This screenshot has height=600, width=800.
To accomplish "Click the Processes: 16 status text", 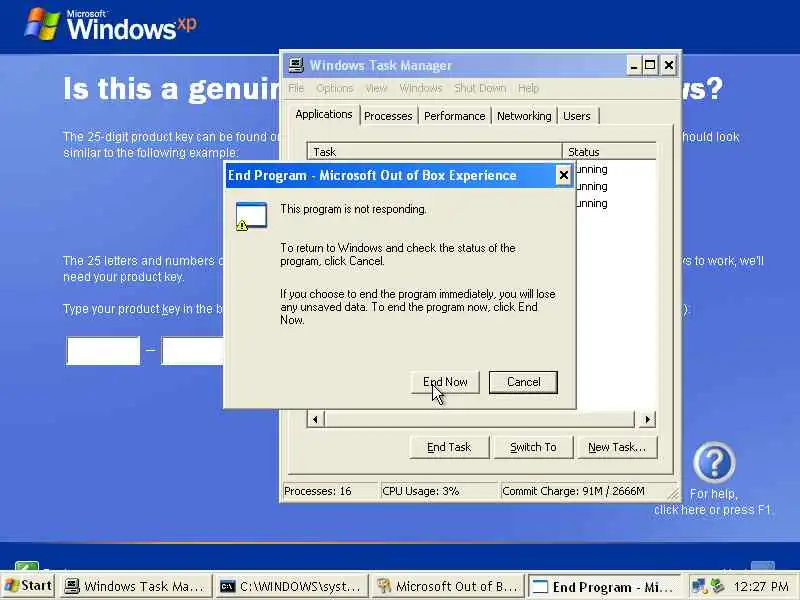I will 318,491.
